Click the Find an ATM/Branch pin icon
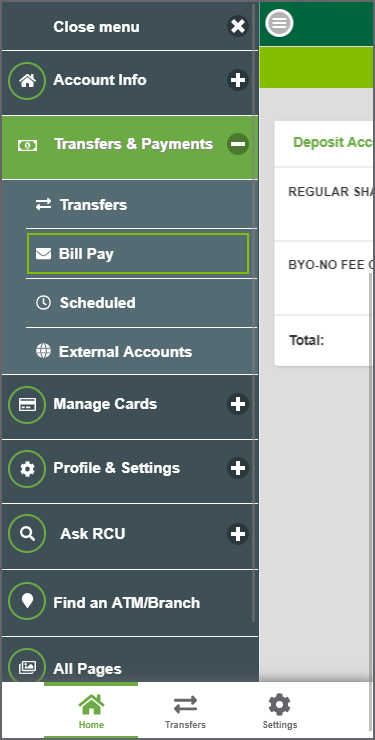Image resolution: width=375 pixels, height=740 pixels. coord(27,601)
